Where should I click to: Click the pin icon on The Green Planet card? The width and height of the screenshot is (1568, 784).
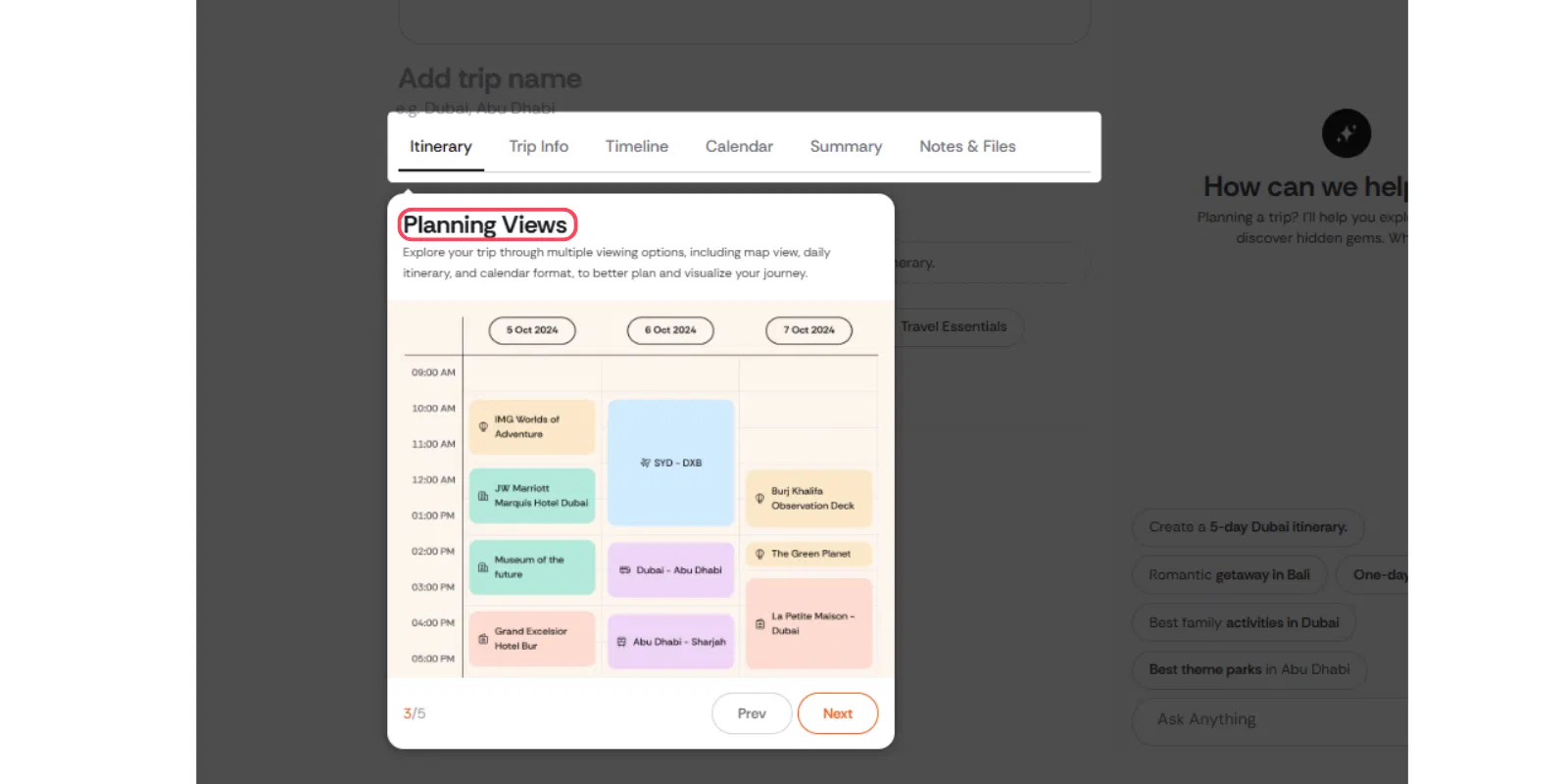pos(759,554)
